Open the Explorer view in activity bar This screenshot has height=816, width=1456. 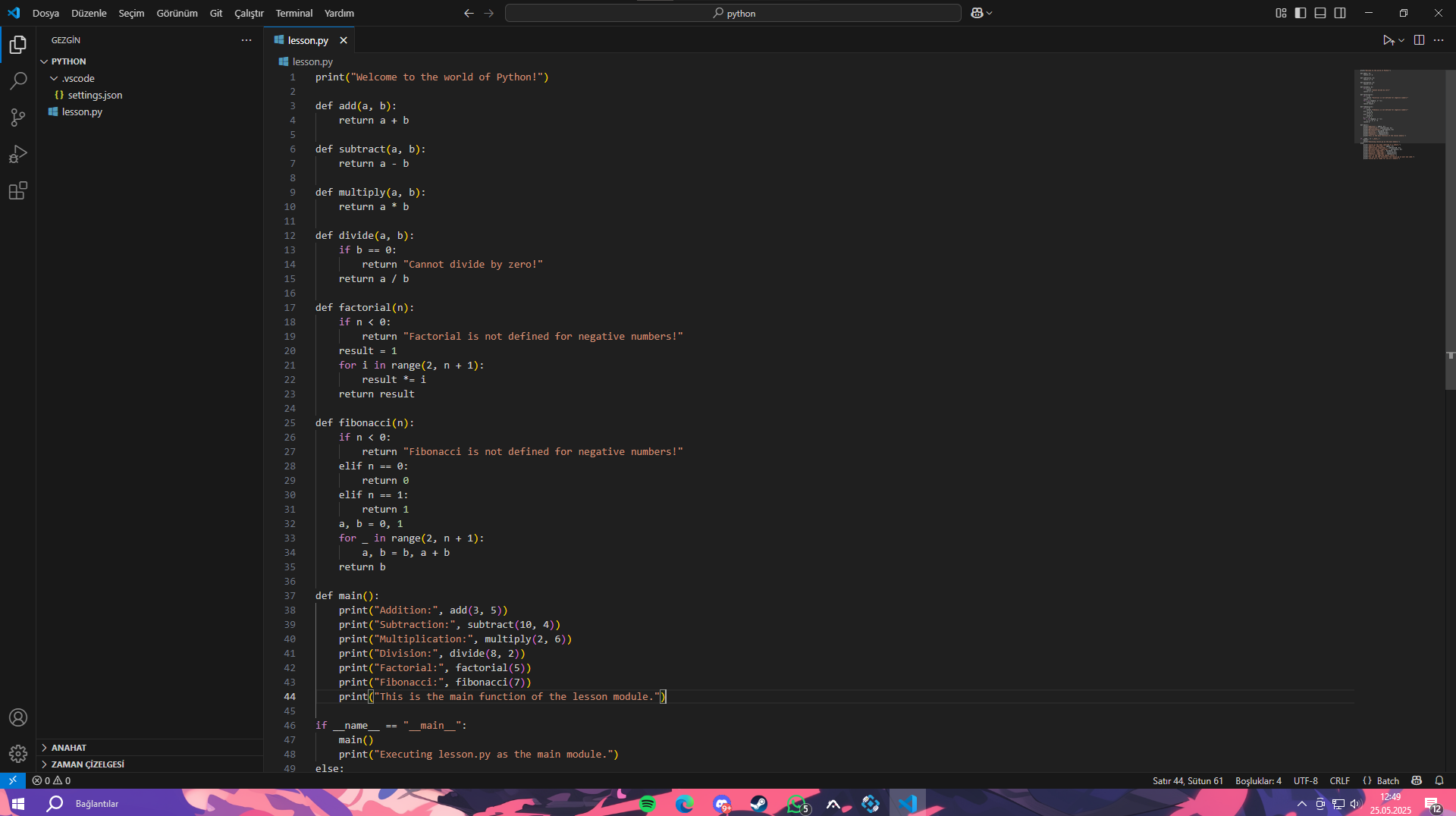coord(18,45)
